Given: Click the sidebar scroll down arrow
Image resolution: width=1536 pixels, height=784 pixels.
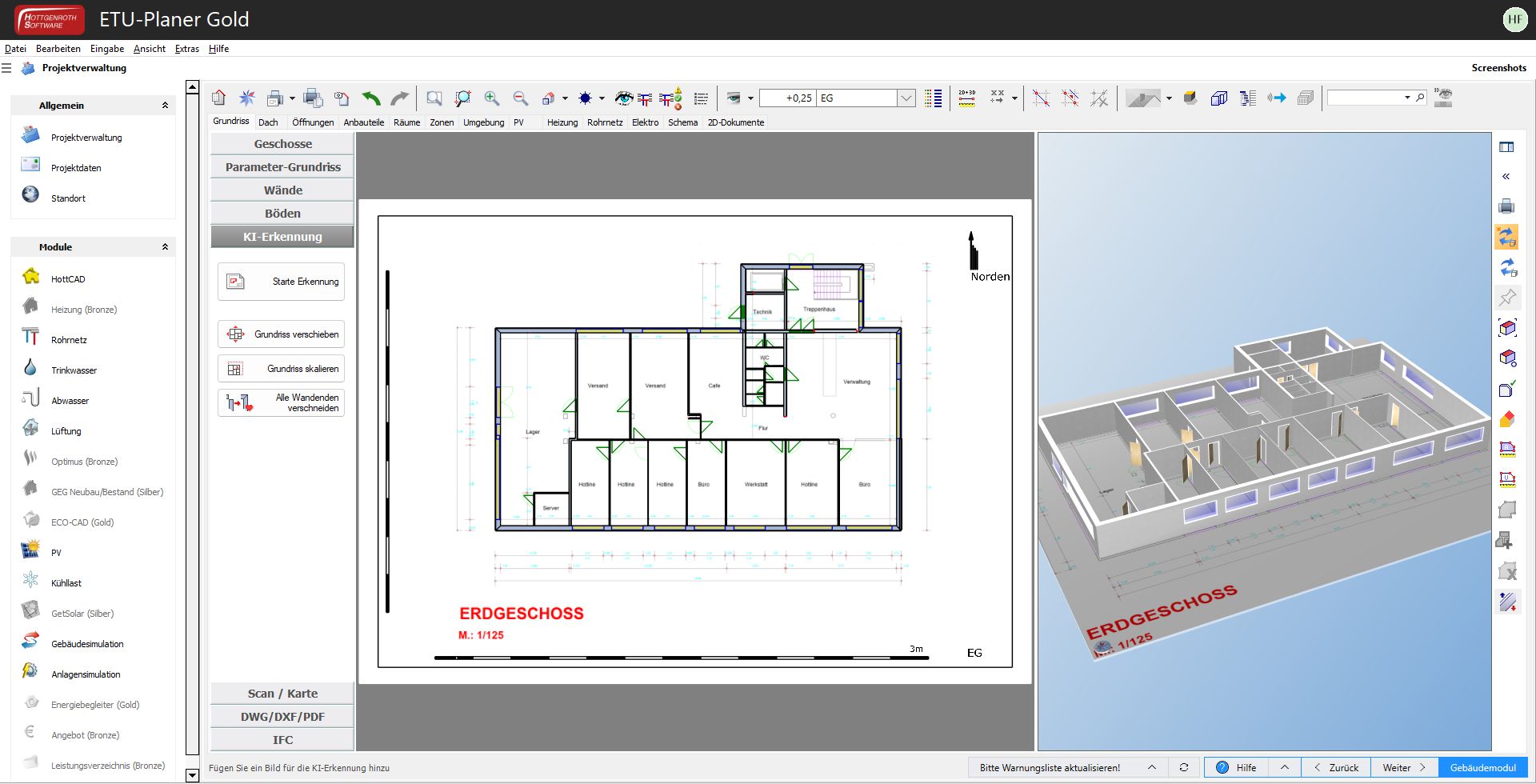Looking at the screenshot, I should click(x=192, y=775).
